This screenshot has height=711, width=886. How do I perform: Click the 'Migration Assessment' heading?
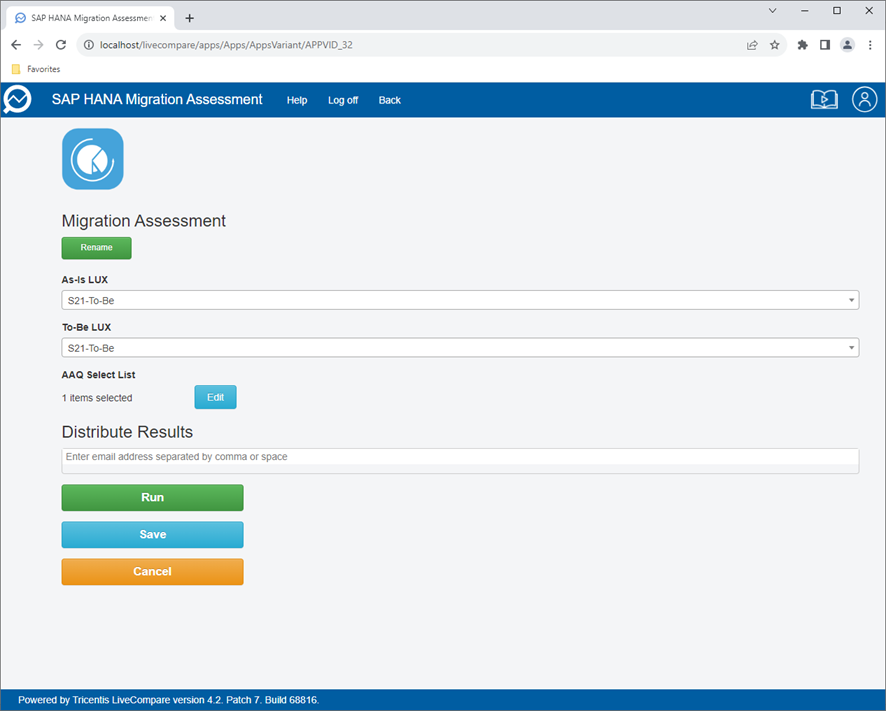click(x=144, y=220)
